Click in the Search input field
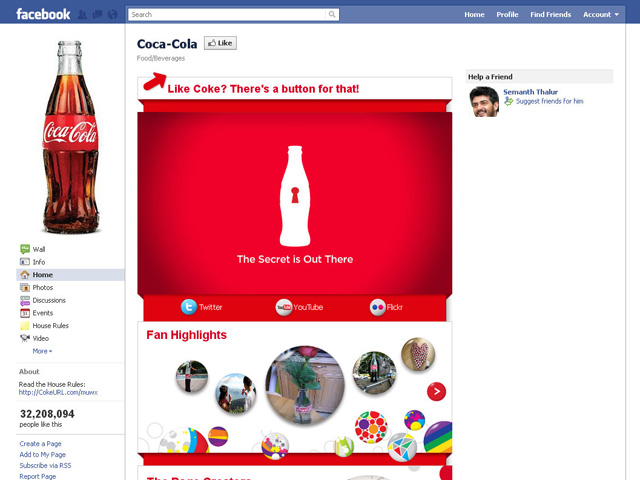The height and width of the screenshot is (480, 640). pos(227,15)
